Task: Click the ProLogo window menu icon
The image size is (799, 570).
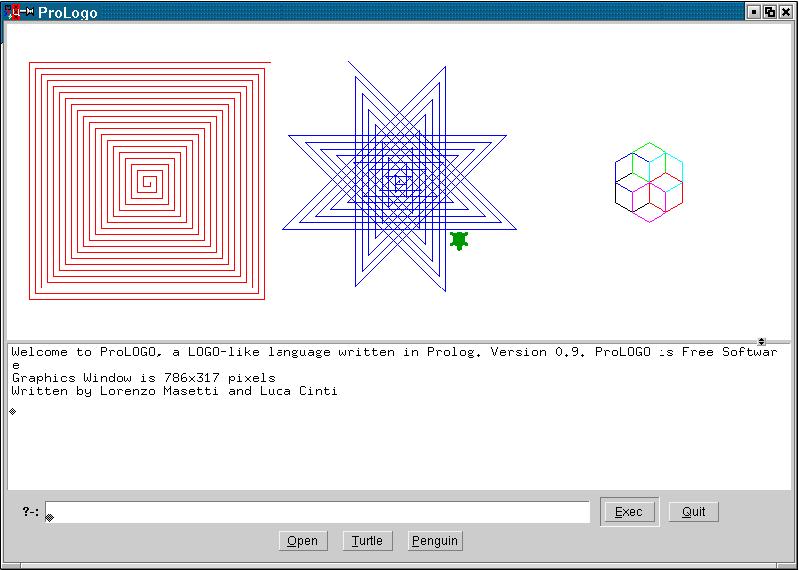Action: coord(13,12)
